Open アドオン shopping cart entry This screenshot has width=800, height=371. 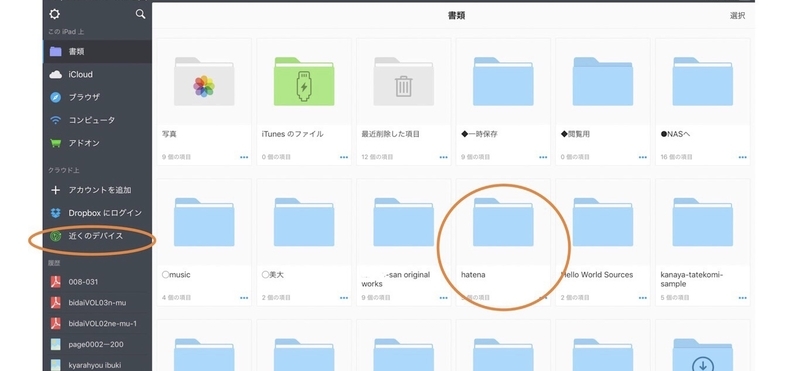[x=97, y=143]
